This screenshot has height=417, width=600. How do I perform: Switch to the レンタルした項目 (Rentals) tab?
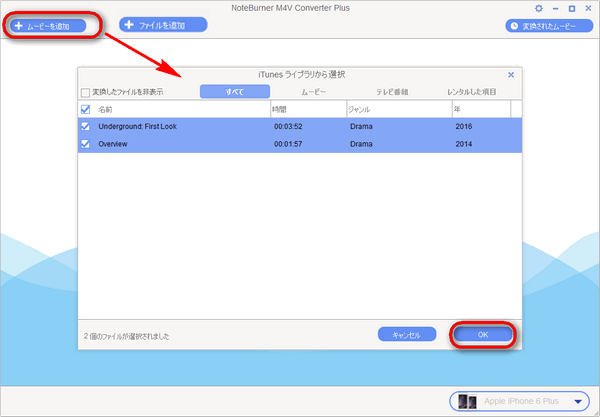pos(471,92)
